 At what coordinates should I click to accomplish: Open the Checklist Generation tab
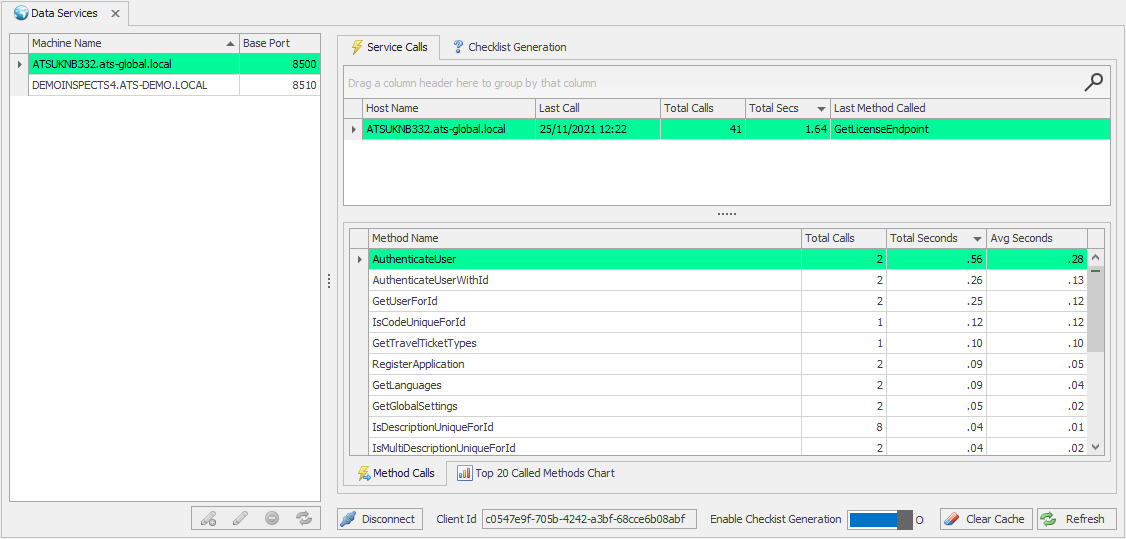coord(509,47)
